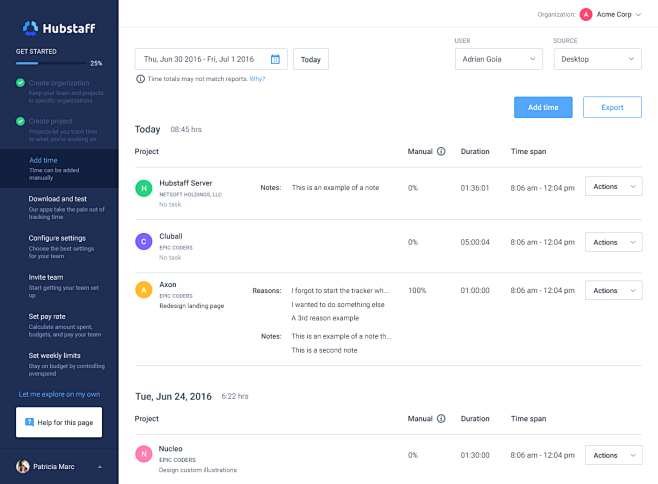Click the 'Redesign landing page' task label
Image resolution: width=658 pixels, height=484 pixels.
click(x=192, y=306)
